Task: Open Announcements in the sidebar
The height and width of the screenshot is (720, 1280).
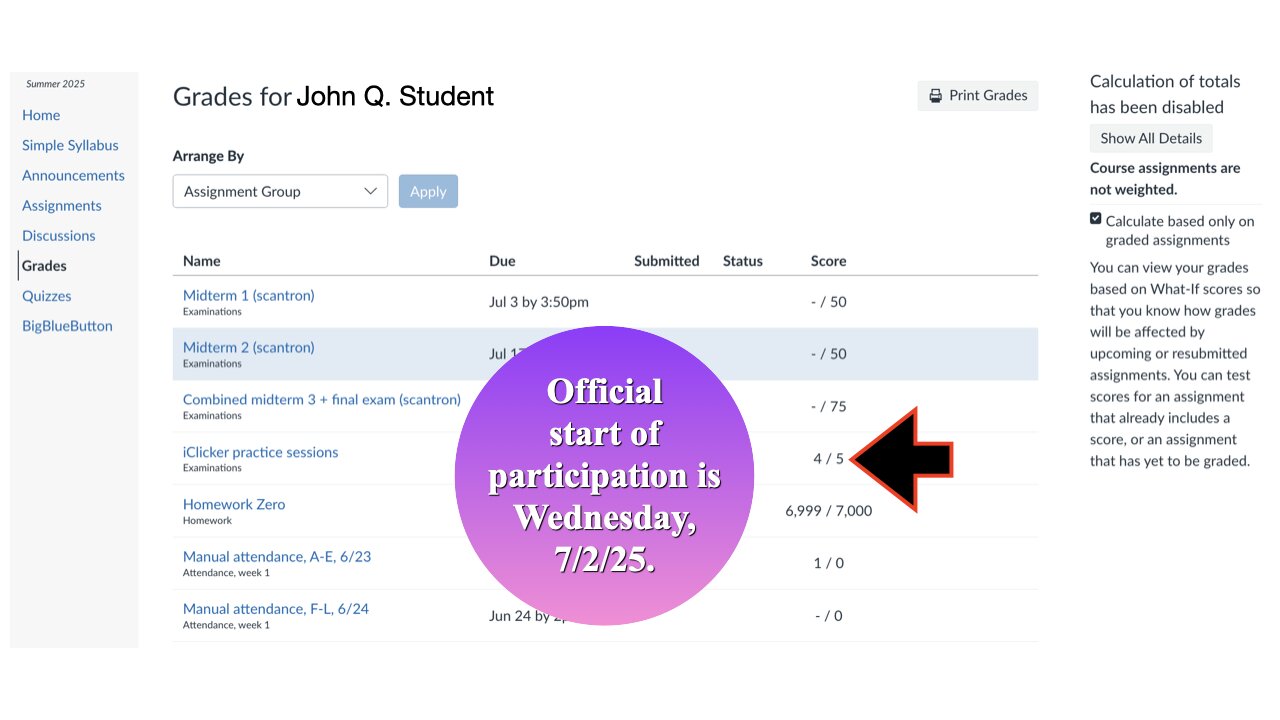Action: (x=73, y=175)
